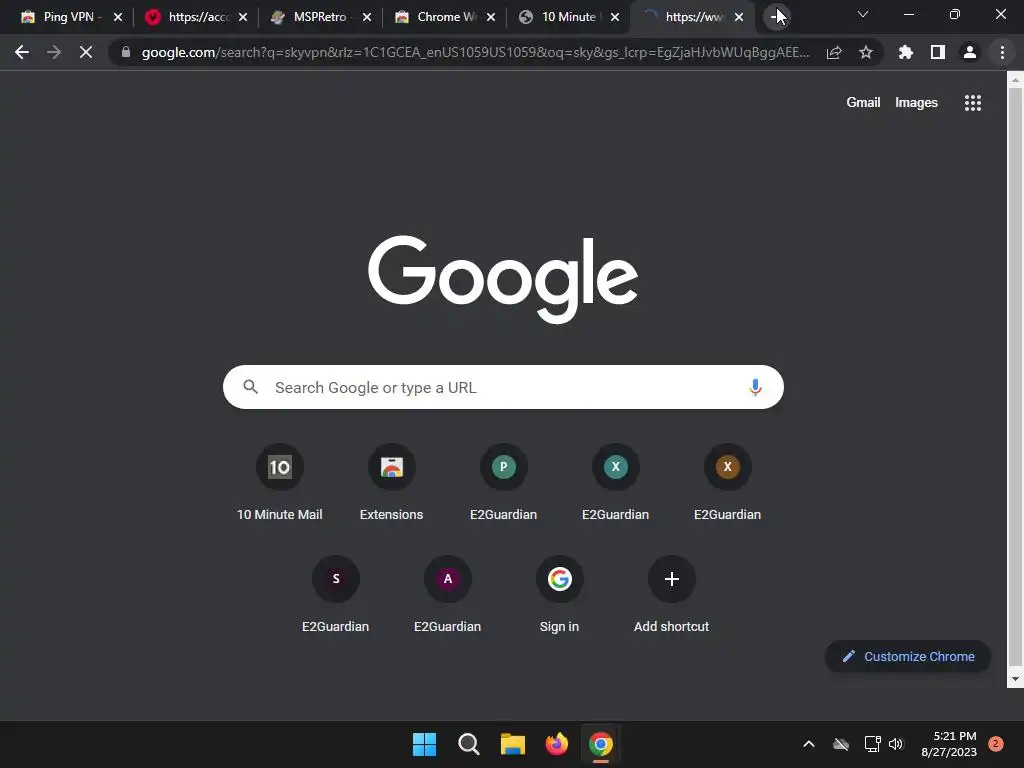Open the Extensions puzzle menu
This screenshot has height=768, width=1024.
click(x=906, y=52)
